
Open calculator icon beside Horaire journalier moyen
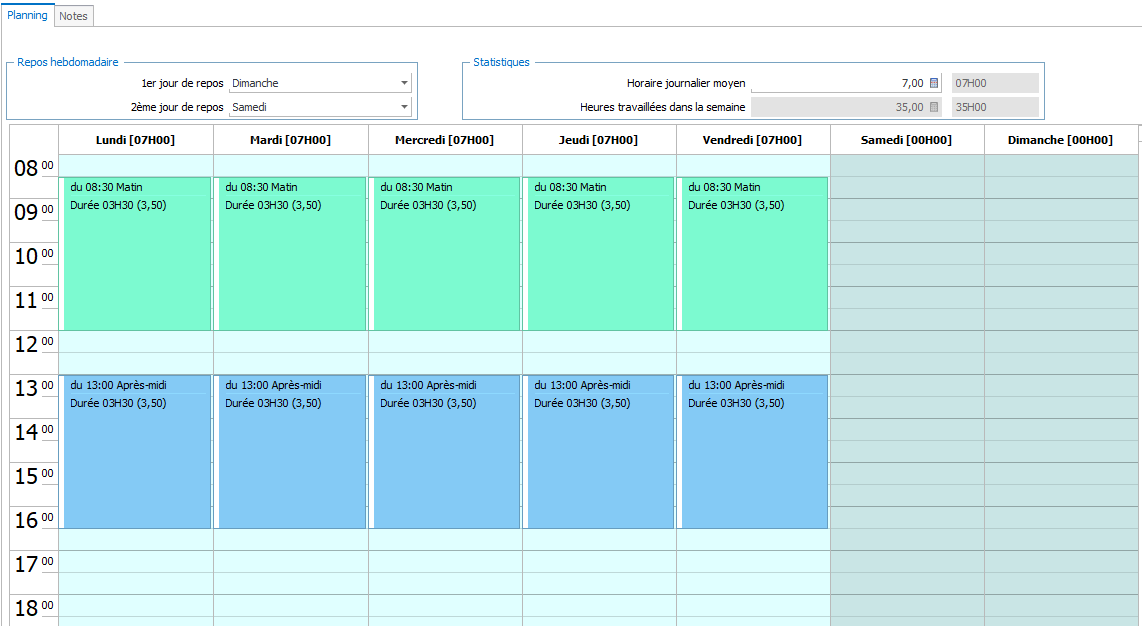pos(934,83)
